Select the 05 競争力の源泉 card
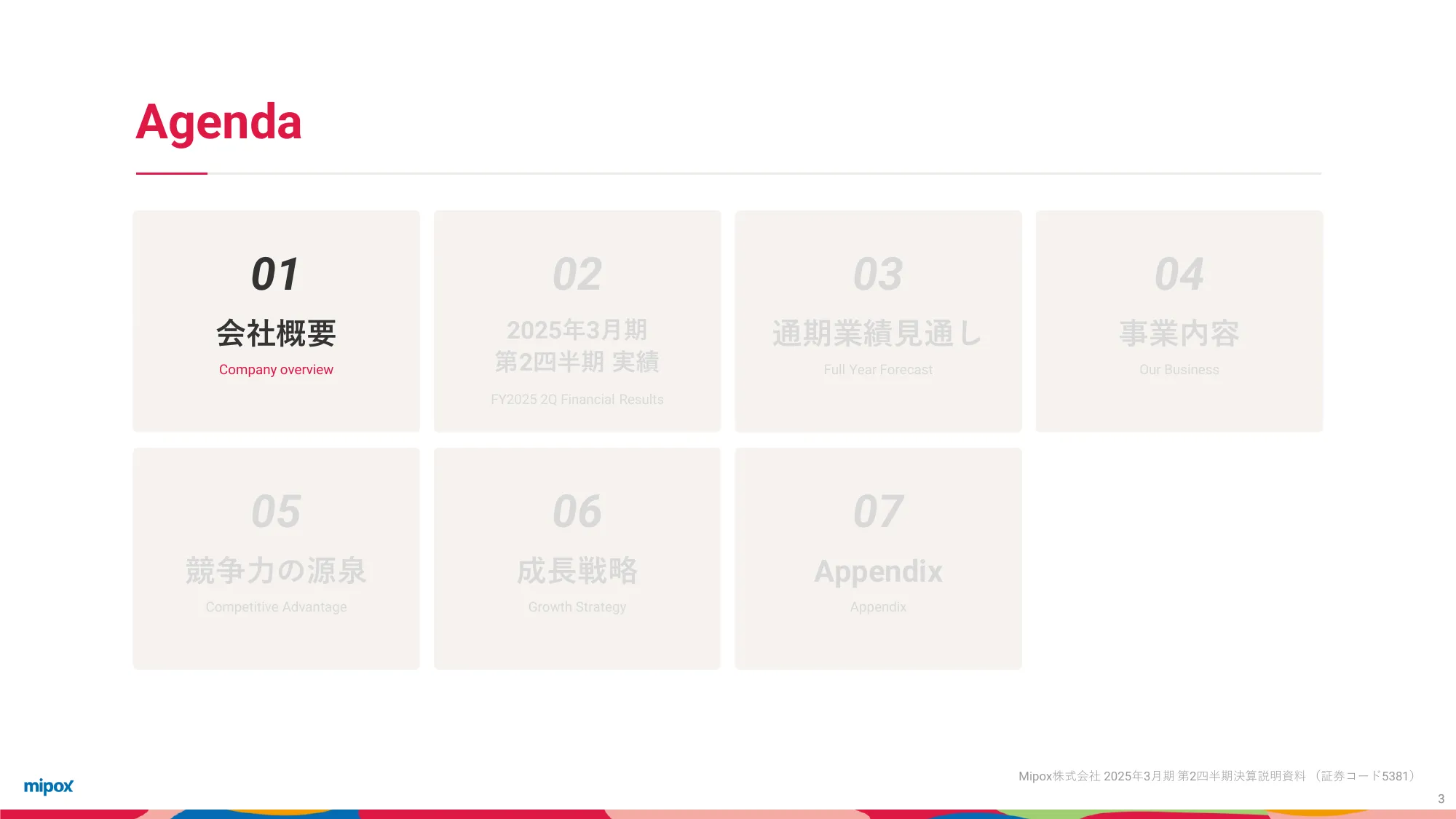This screenshot has height=819, width=1456. click(x=276, y=558)
